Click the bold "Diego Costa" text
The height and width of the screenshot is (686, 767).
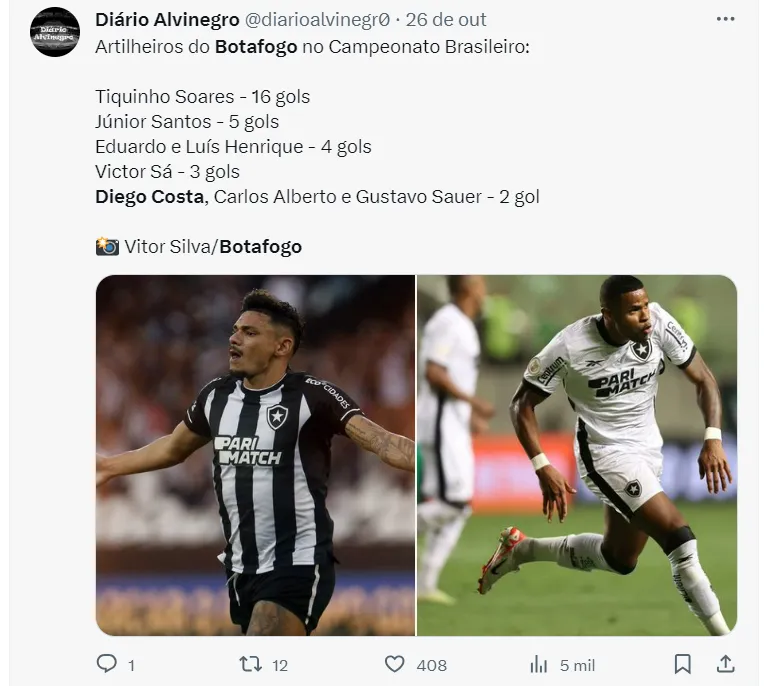click(x=149, y=196)
